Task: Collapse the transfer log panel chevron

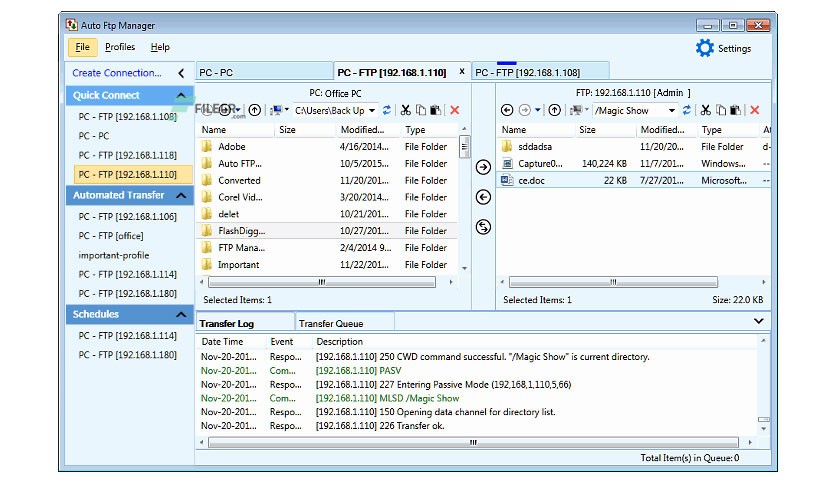Action: (x=759, y=321)
